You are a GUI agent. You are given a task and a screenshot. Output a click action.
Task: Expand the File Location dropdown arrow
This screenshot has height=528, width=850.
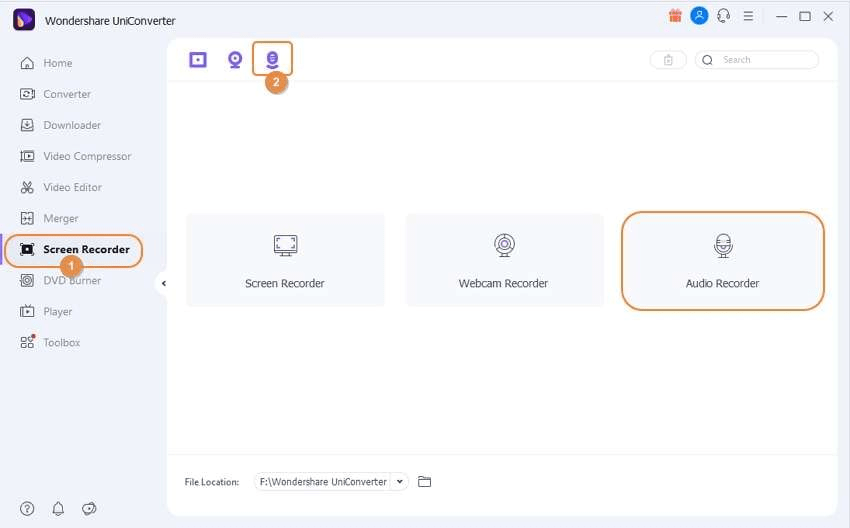pos(400,481)
